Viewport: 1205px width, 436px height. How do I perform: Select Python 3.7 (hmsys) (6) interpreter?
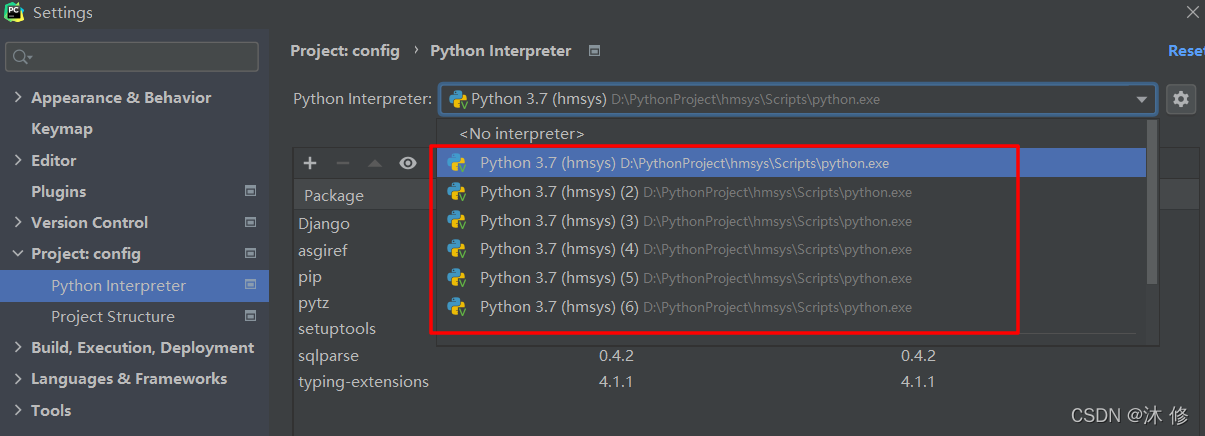(x=791, y=307)
